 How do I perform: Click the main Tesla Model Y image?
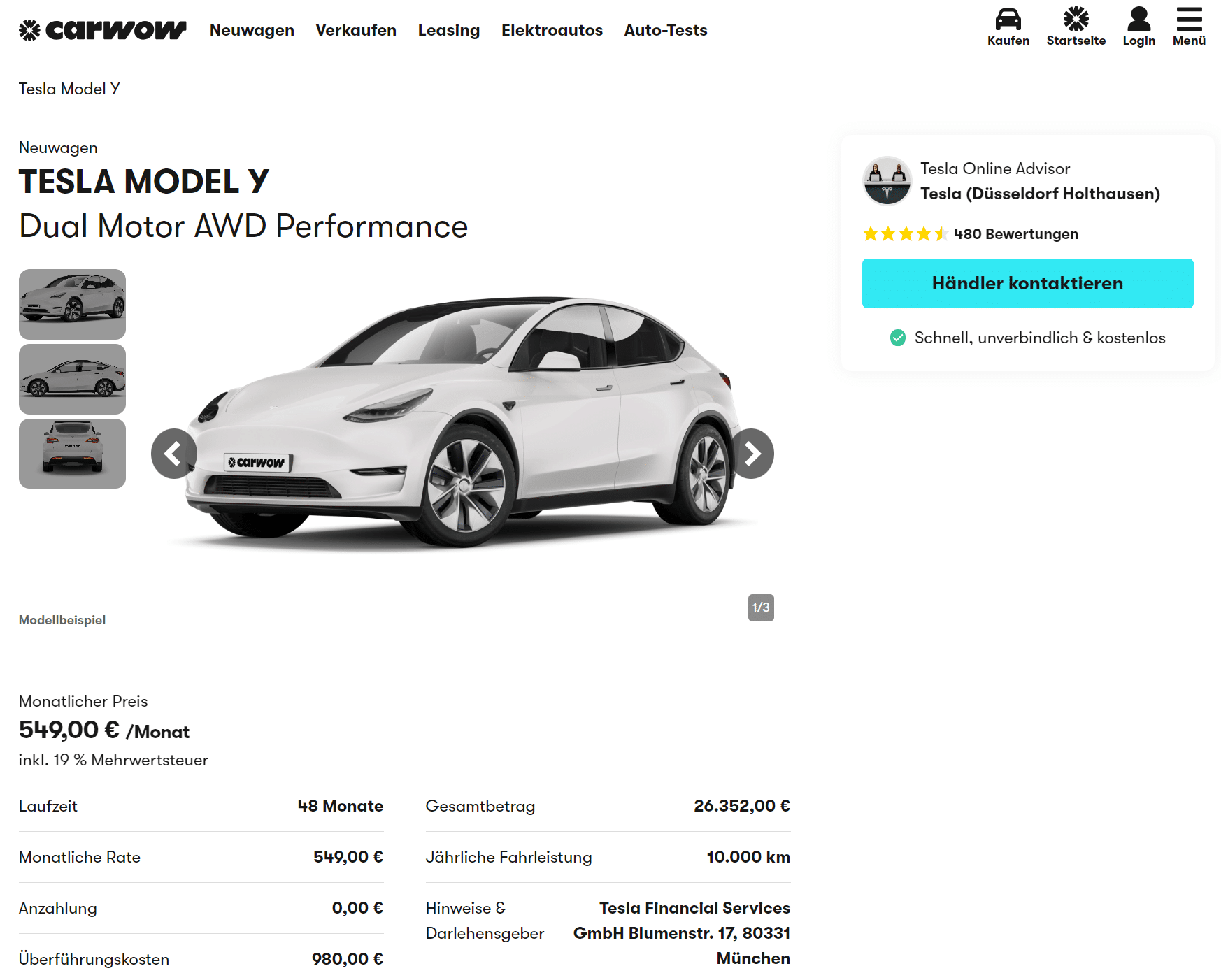coord(462,423)
